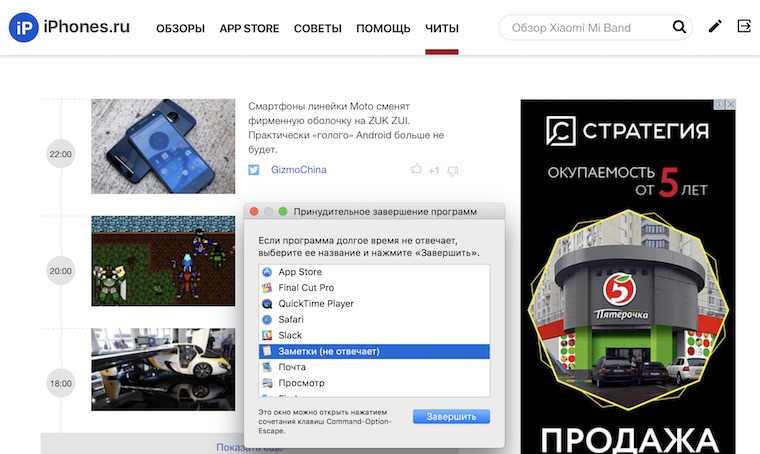Click the QuickTime Player app icon

pos(267,304)
